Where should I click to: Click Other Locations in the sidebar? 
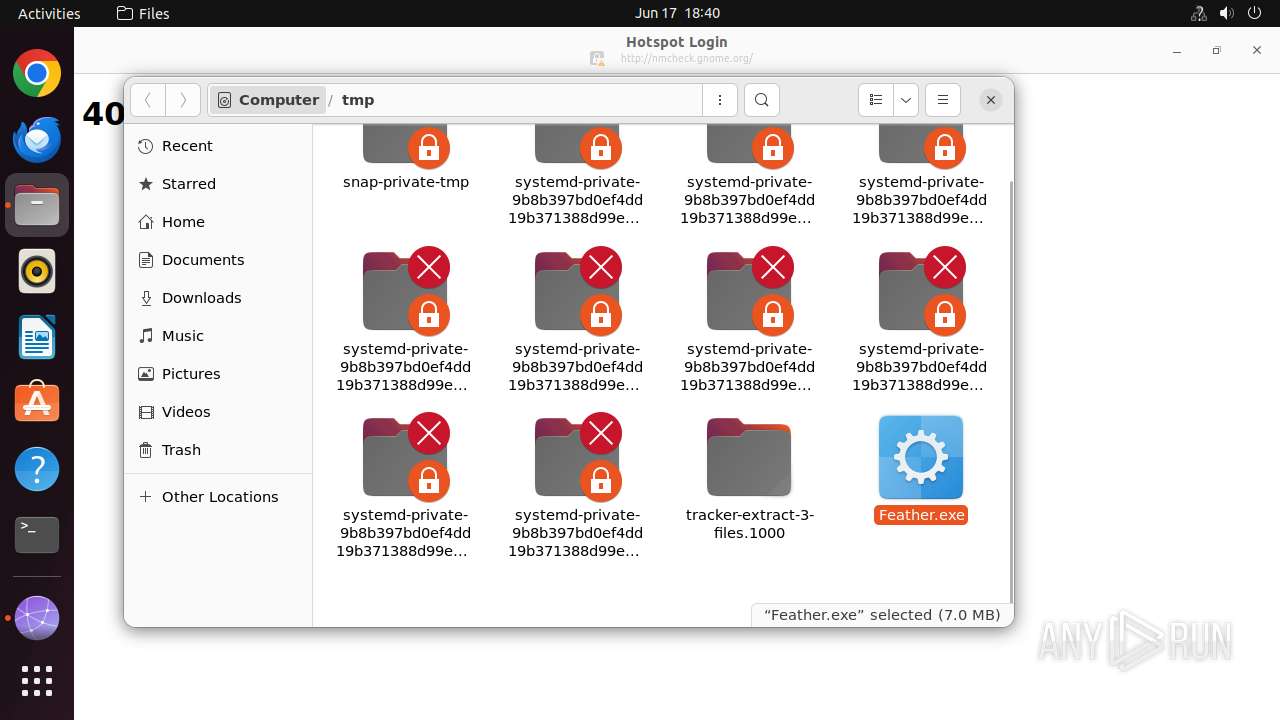pos(218,497)
